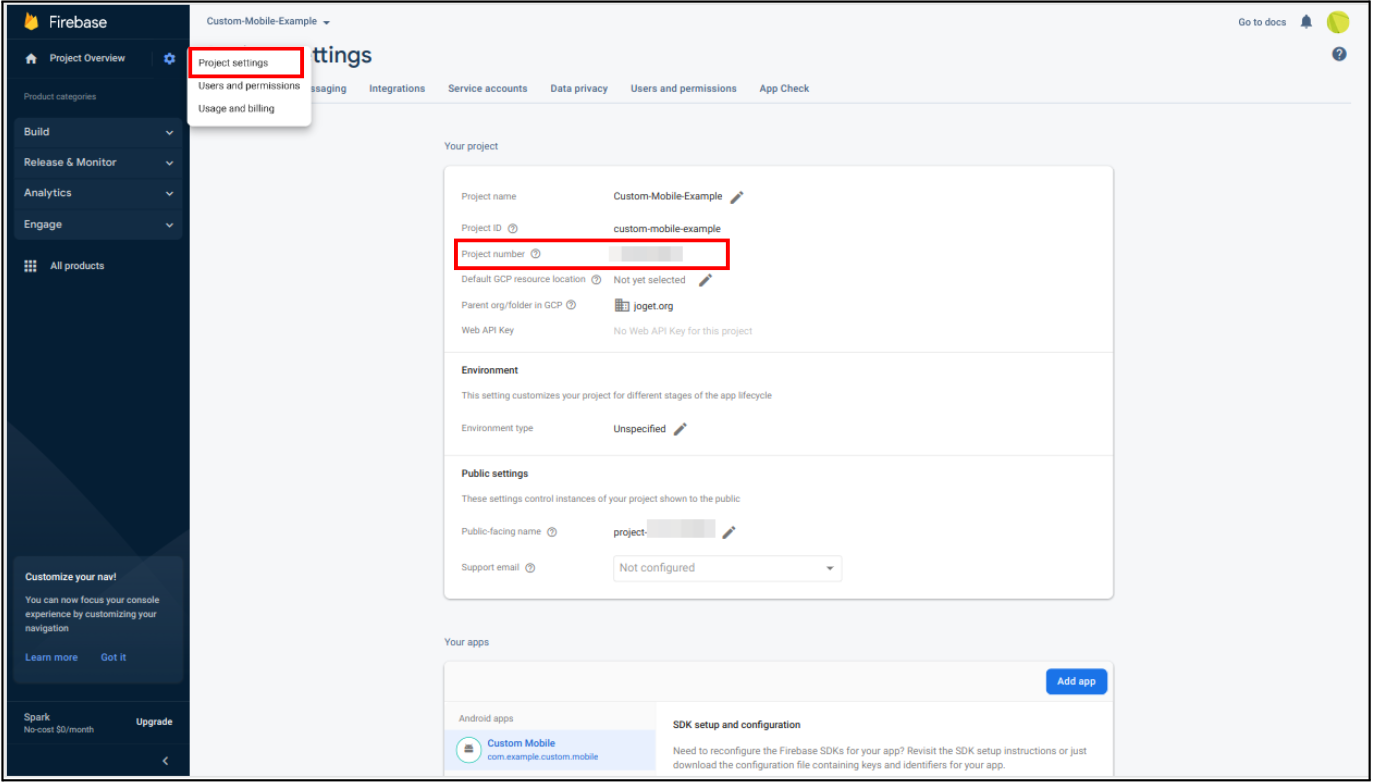Edit the project name pencil icon
The height and width of the screenshot is (783, 1373).
pyautogui.click(x=737, y=197)
